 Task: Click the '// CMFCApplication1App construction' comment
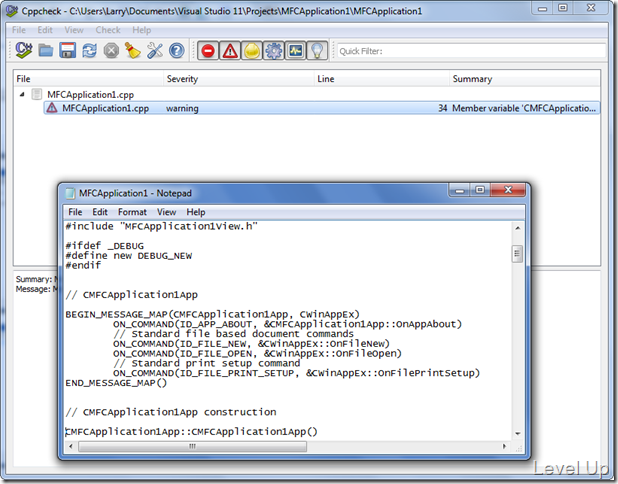coord(171,412)
